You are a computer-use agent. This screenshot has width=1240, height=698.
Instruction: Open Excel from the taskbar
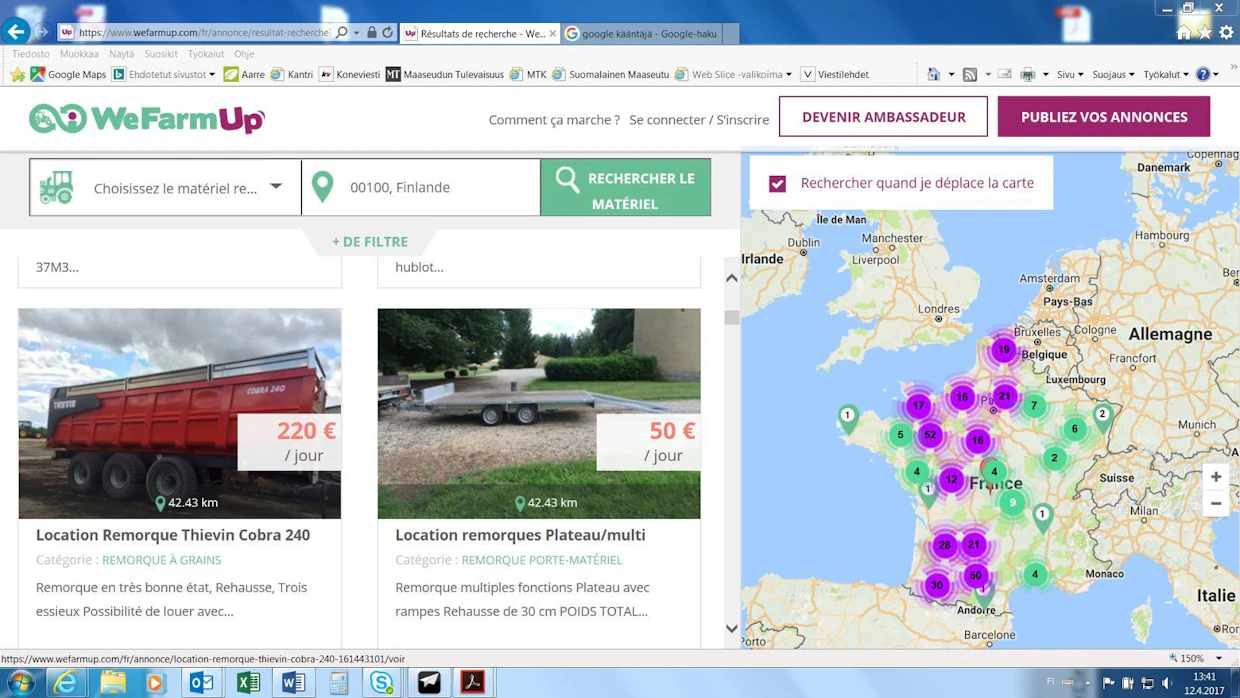247,682
